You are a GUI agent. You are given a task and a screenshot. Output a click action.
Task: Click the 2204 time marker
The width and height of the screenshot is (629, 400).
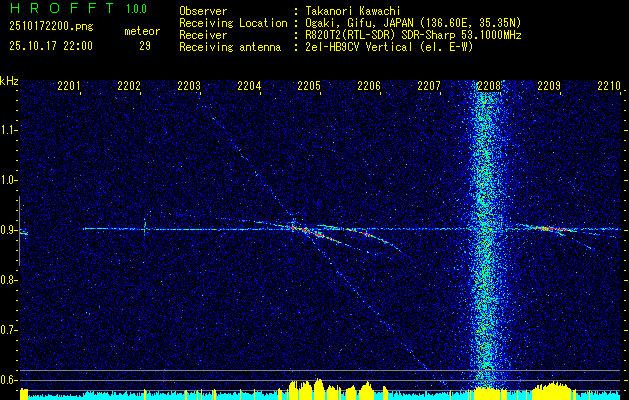point(249,86)
